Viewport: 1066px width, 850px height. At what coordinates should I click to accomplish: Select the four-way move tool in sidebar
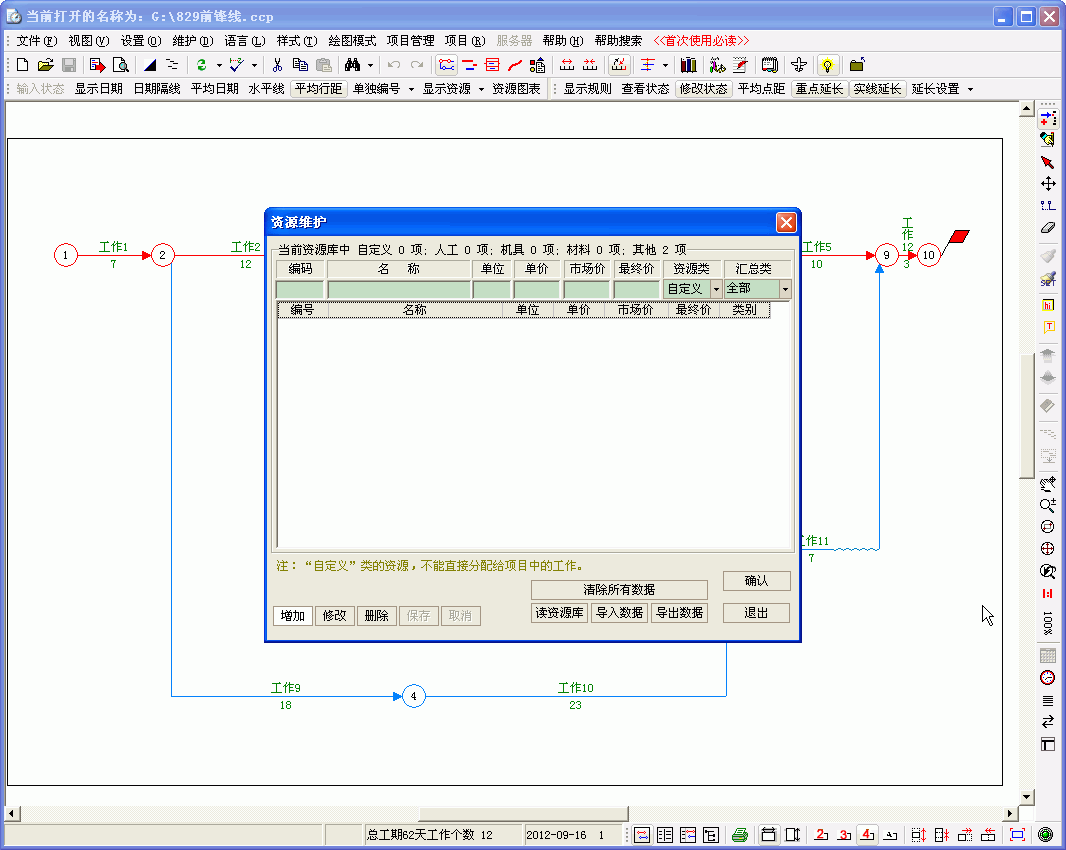1048,184
